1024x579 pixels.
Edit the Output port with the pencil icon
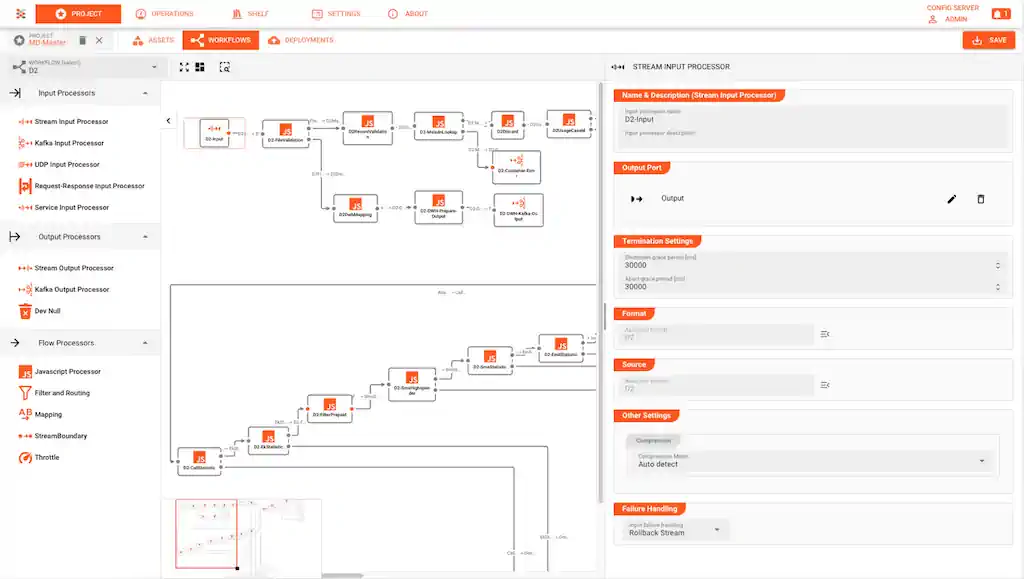coord(951,199)
